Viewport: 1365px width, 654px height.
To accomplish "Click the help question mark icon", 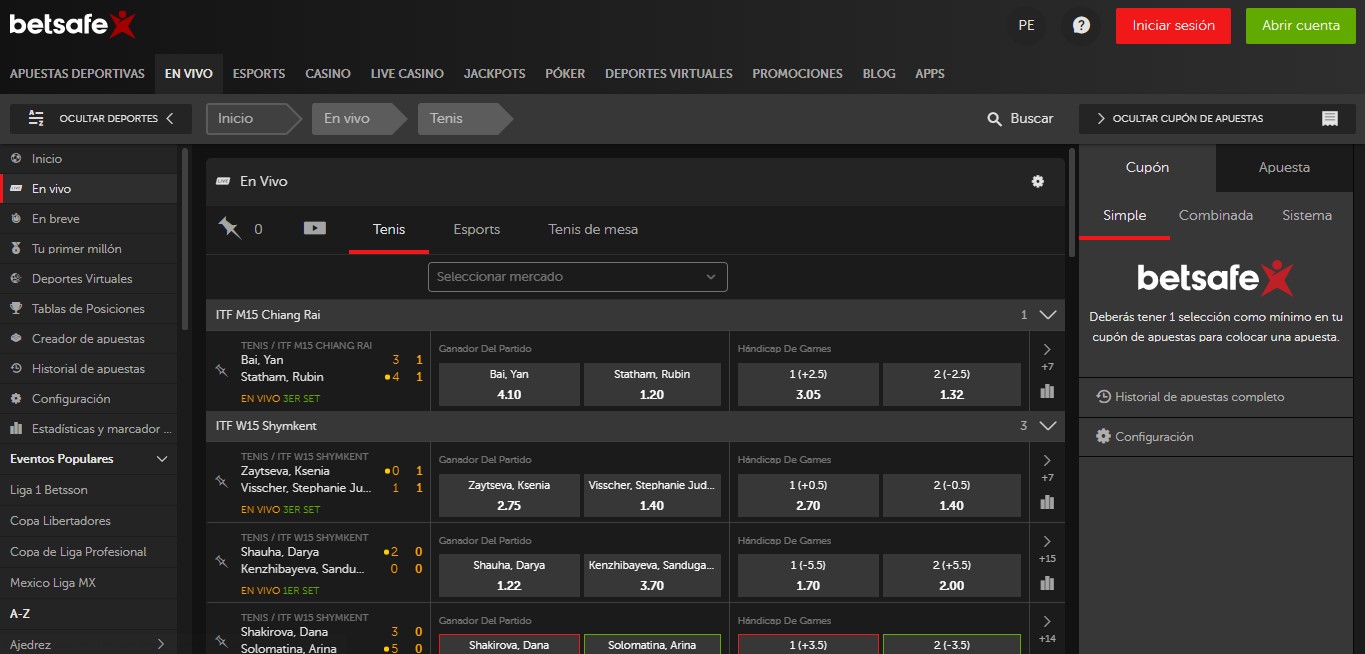I will [x=1080, y=26].
